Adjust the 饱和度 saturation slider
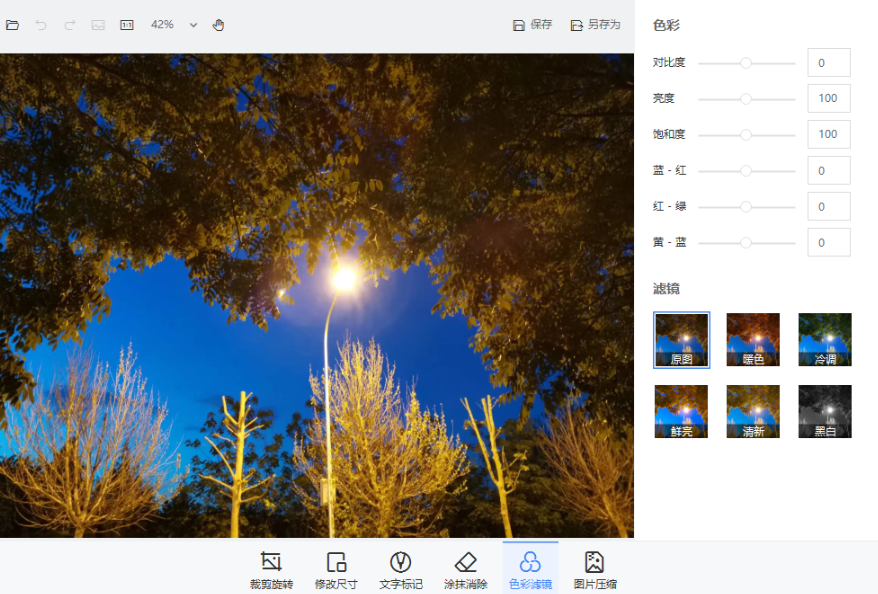 pos(746,135)
